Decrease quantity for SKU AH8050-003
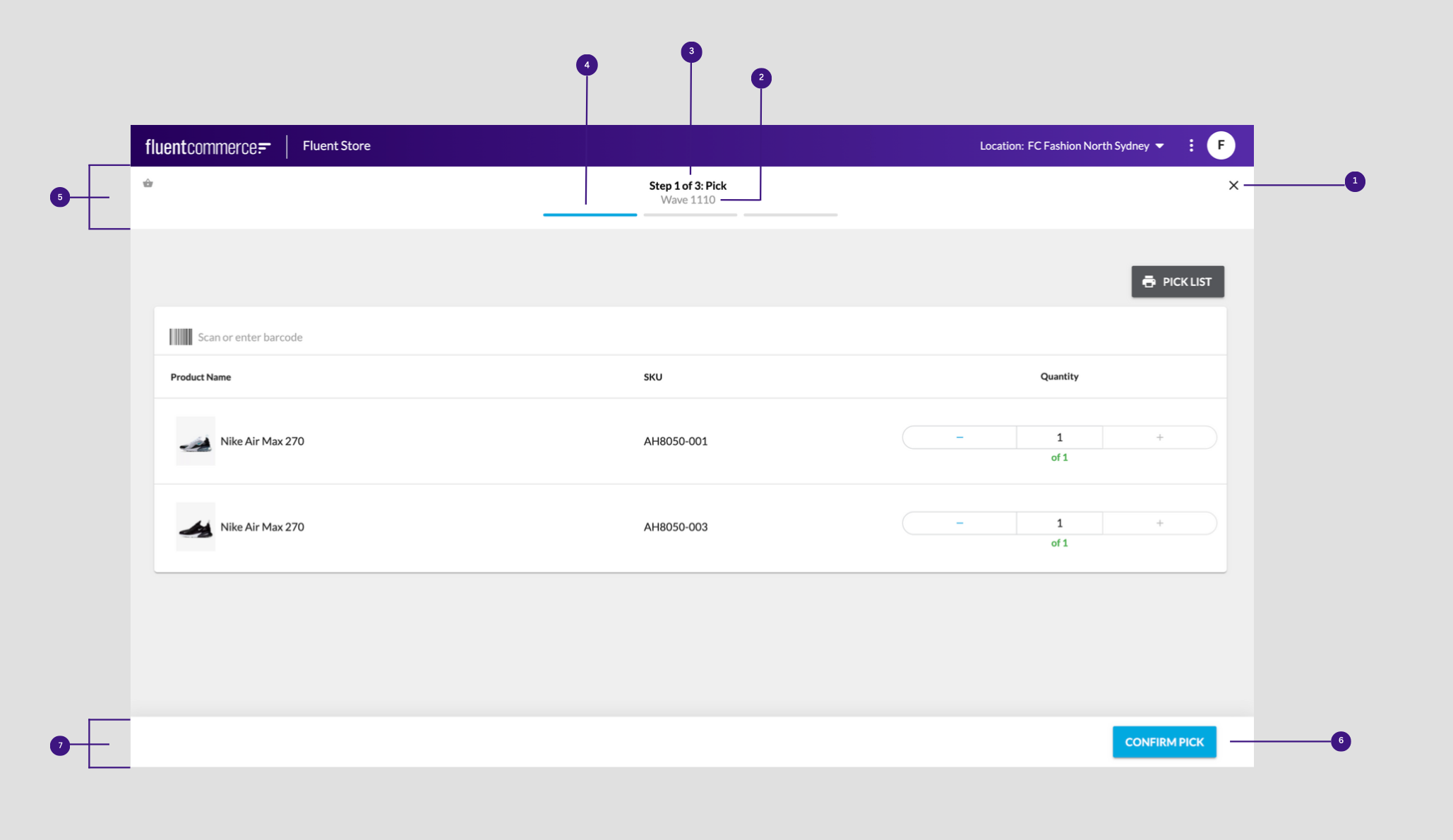 pos(959,523)
